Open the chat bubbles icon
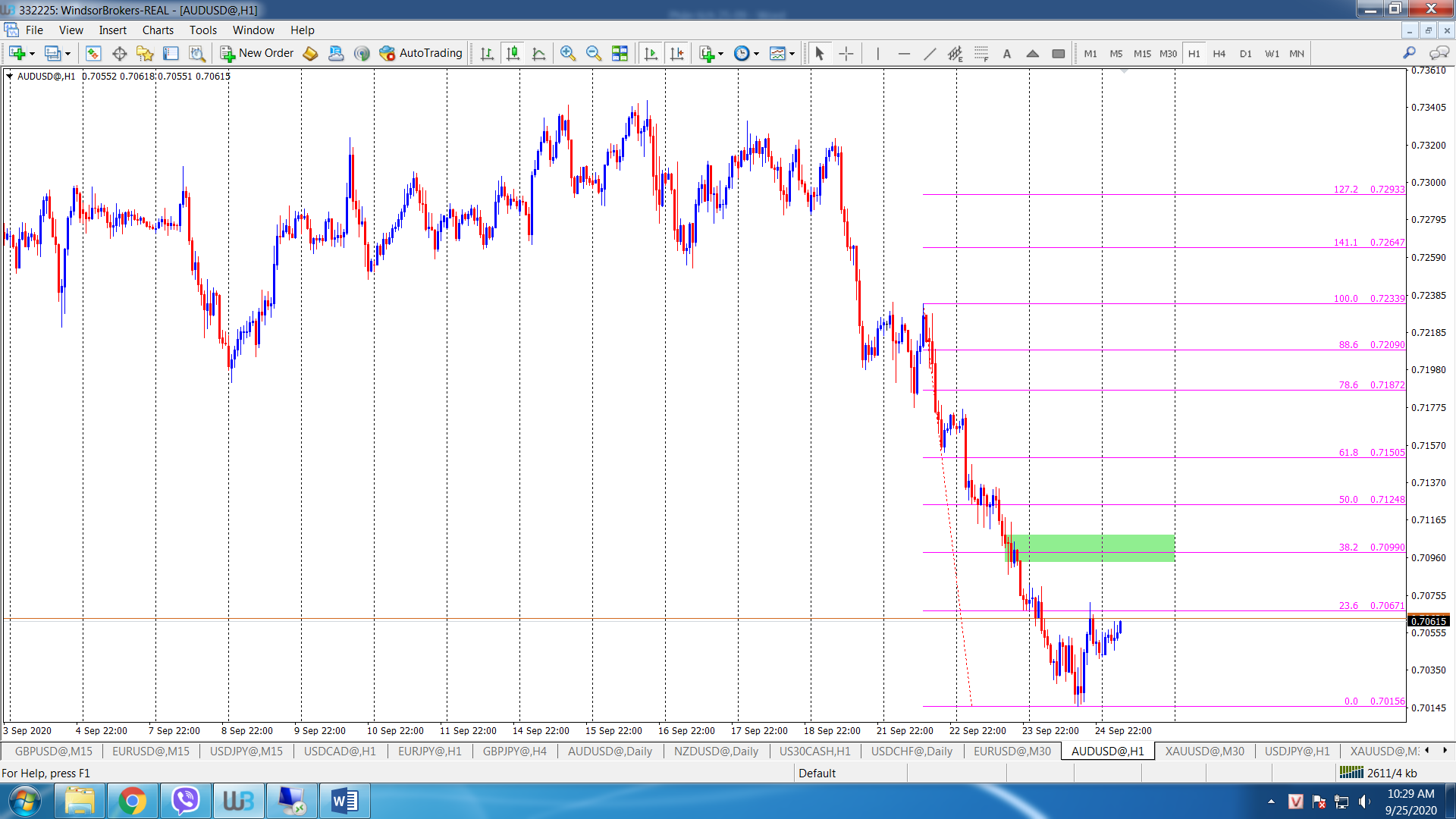The width and height of the screenshot is (1456, 819). 1439,53
